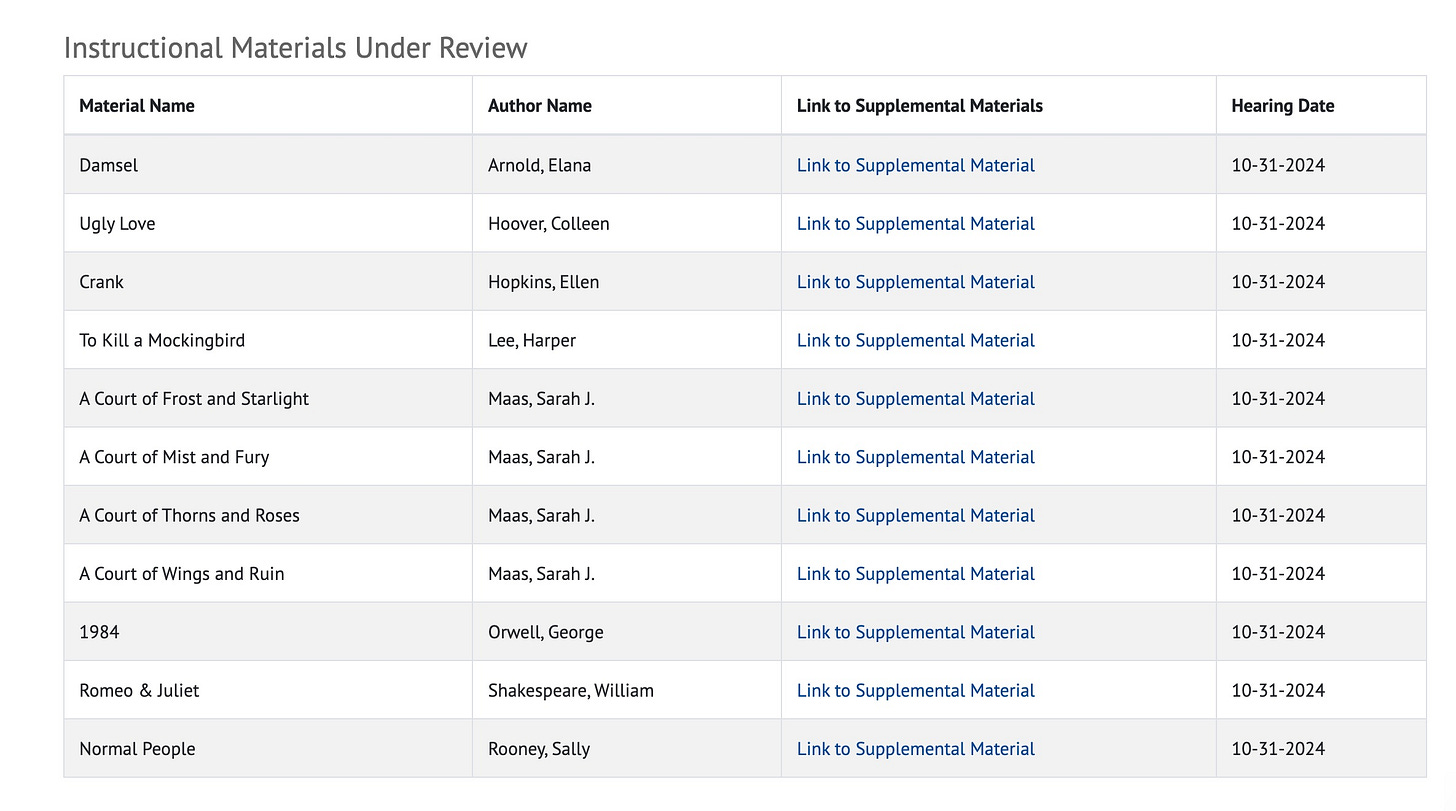Click author Orwell, George
Viewport: 1456px width, 811px height.
pyautogui.click(x=545, y=632)
